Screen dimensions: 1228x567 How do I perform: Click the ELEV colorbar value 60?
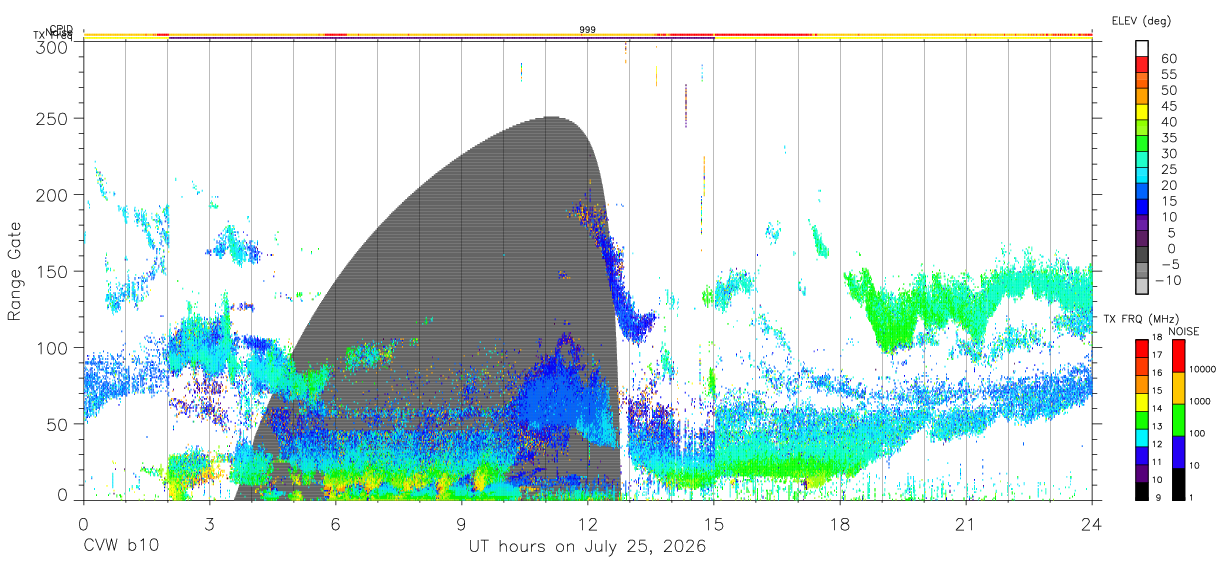pos(1167,58)
